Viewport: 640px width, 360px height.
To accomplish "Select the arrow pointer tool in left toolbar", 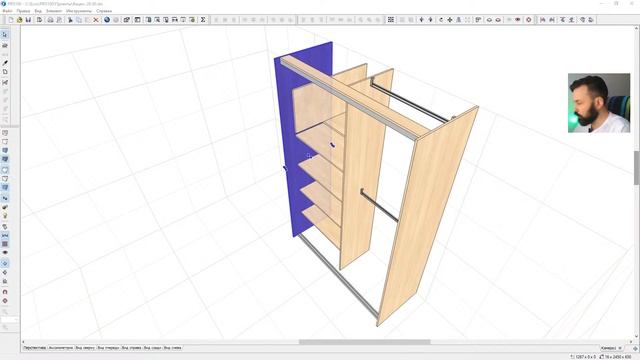I will tap(5, 35).
